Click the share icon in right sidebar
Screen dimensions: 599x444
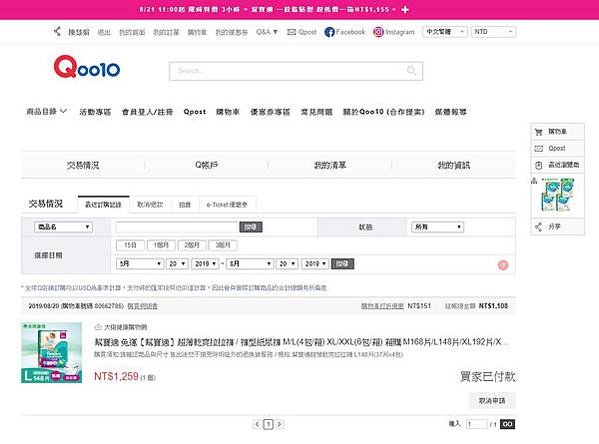pos(538,227)
